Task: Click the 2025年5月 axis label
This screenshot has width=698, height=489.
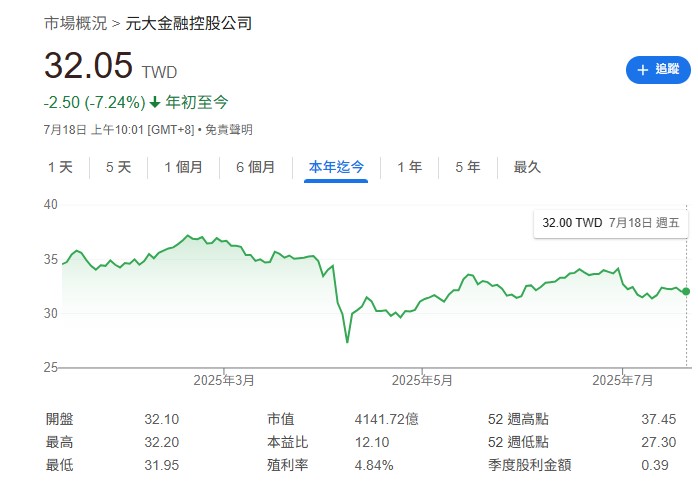Action: (422, 380)
